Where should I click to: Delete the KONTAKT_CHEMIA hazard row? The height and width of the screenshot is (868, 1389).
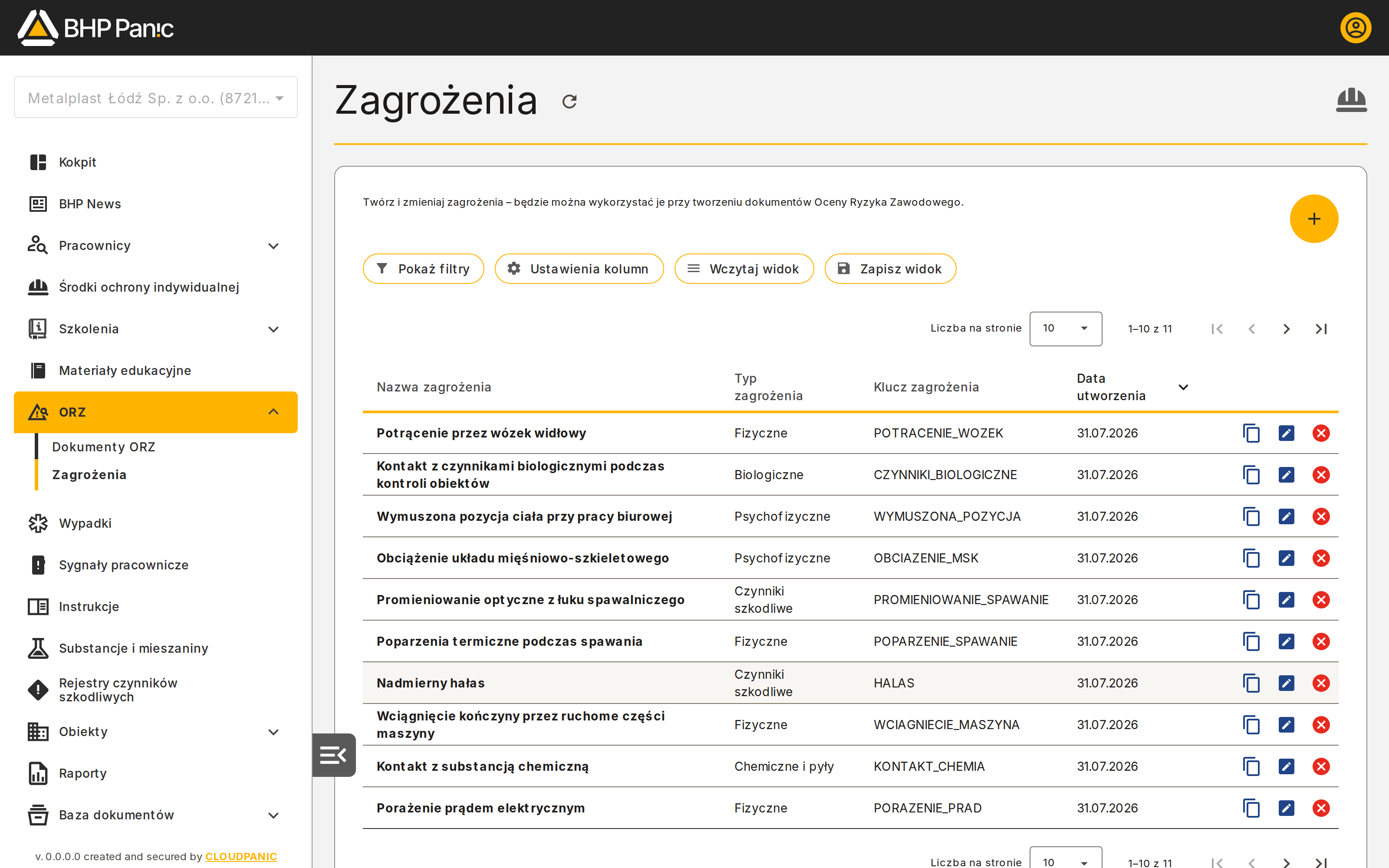(x=1321, y=766)
